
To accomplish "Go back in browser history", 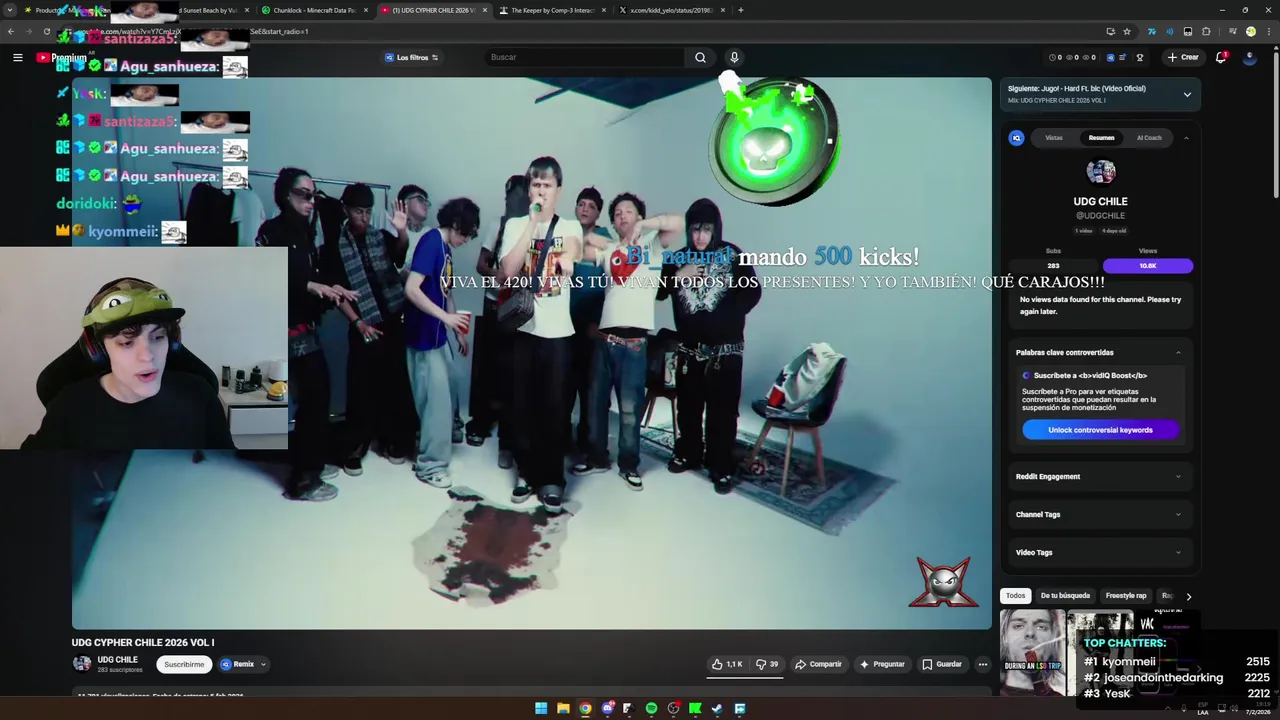I will pyautogui.click(x=11, y=31).
